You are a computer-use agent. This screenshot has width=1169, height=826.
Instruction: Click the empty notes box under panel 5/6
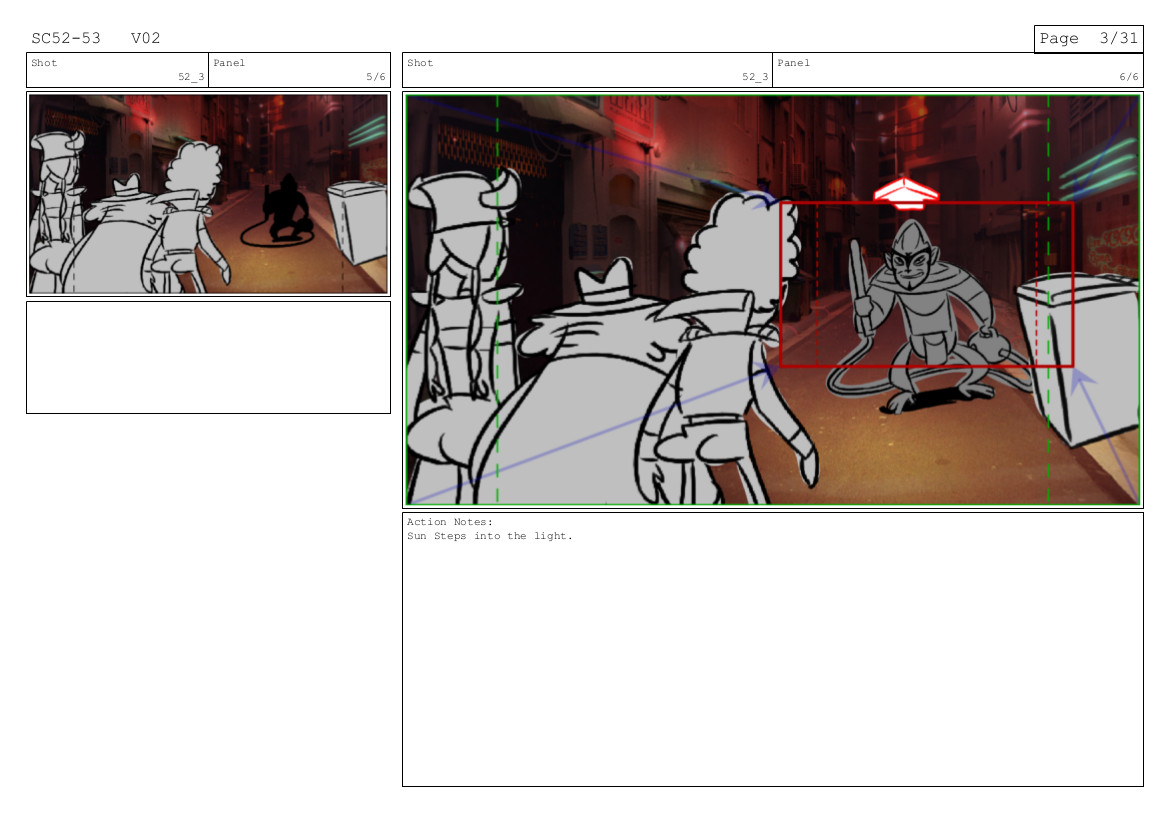(209, 357)
